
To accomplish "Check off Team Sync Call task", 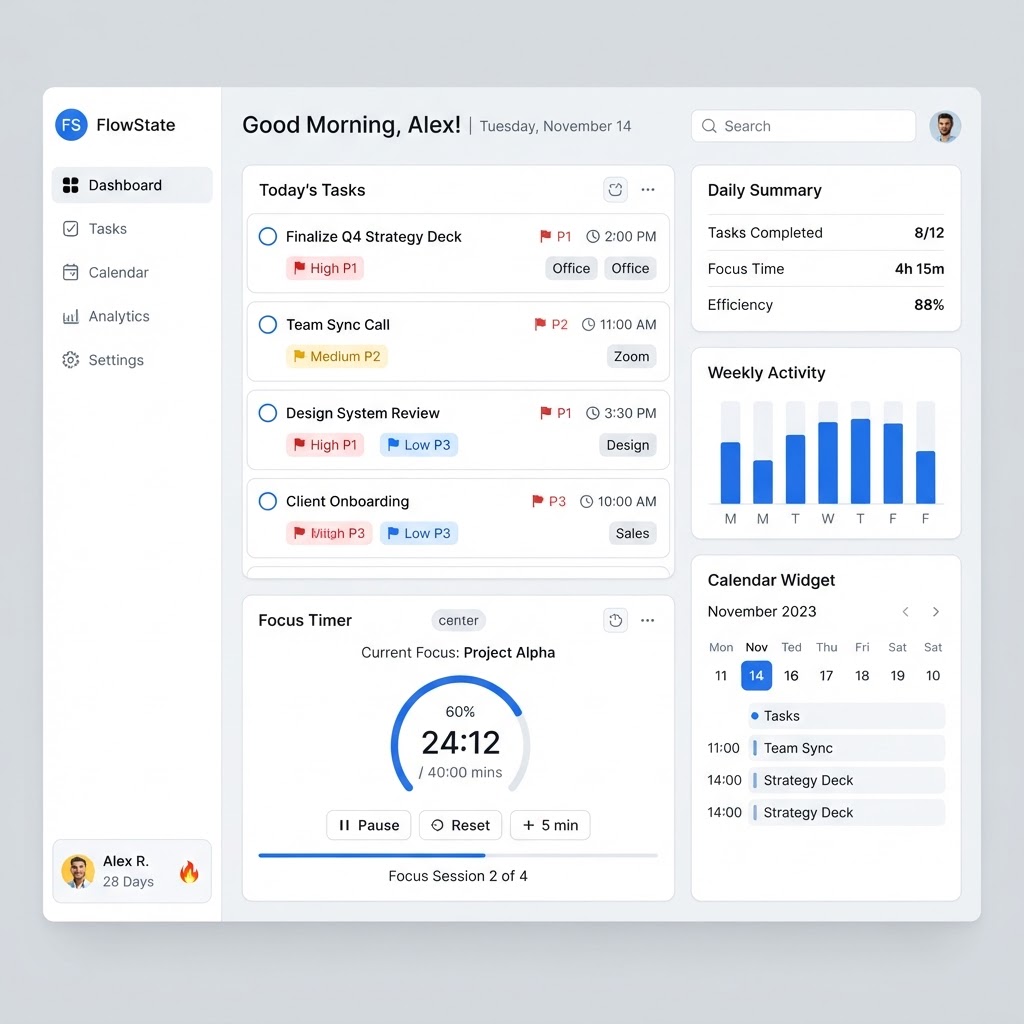I will click(x=268, y=325).
